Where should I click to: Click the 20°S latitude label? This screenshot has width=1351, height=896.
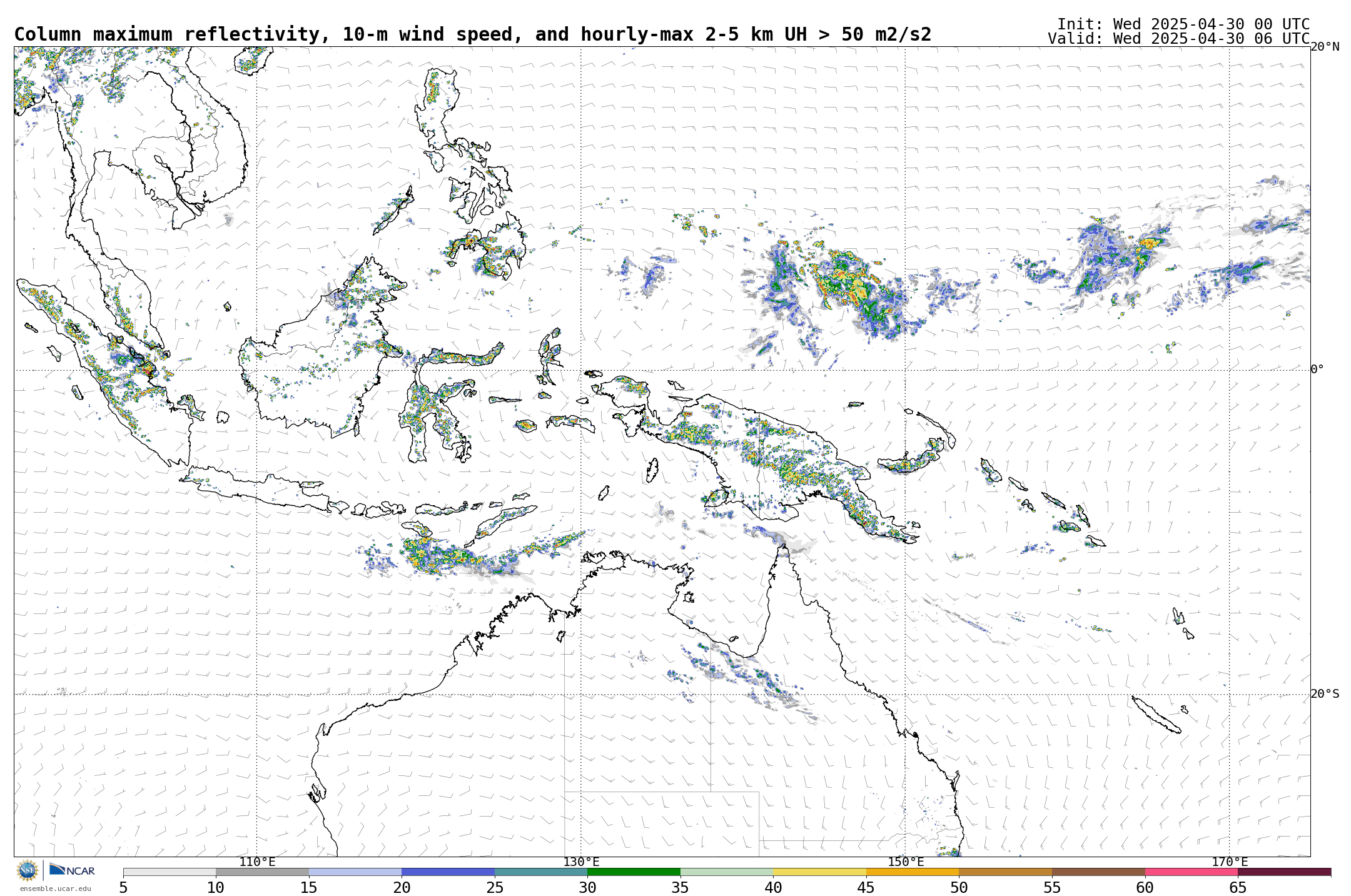pyautogui.click(x=1325, y=694)
